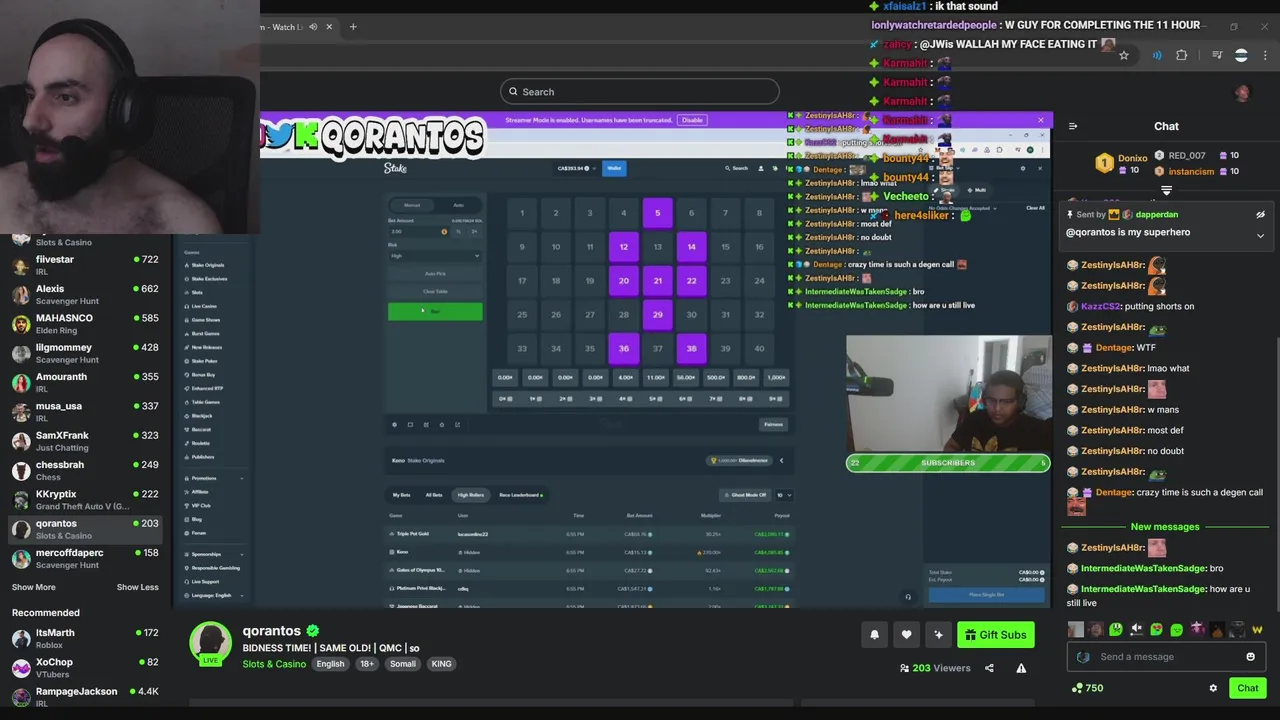Image resolution: width=1280 pixels, height=720 pixels.
Task: Open the browser extensions puzzle icon
Action: (x=1182, y=55)
